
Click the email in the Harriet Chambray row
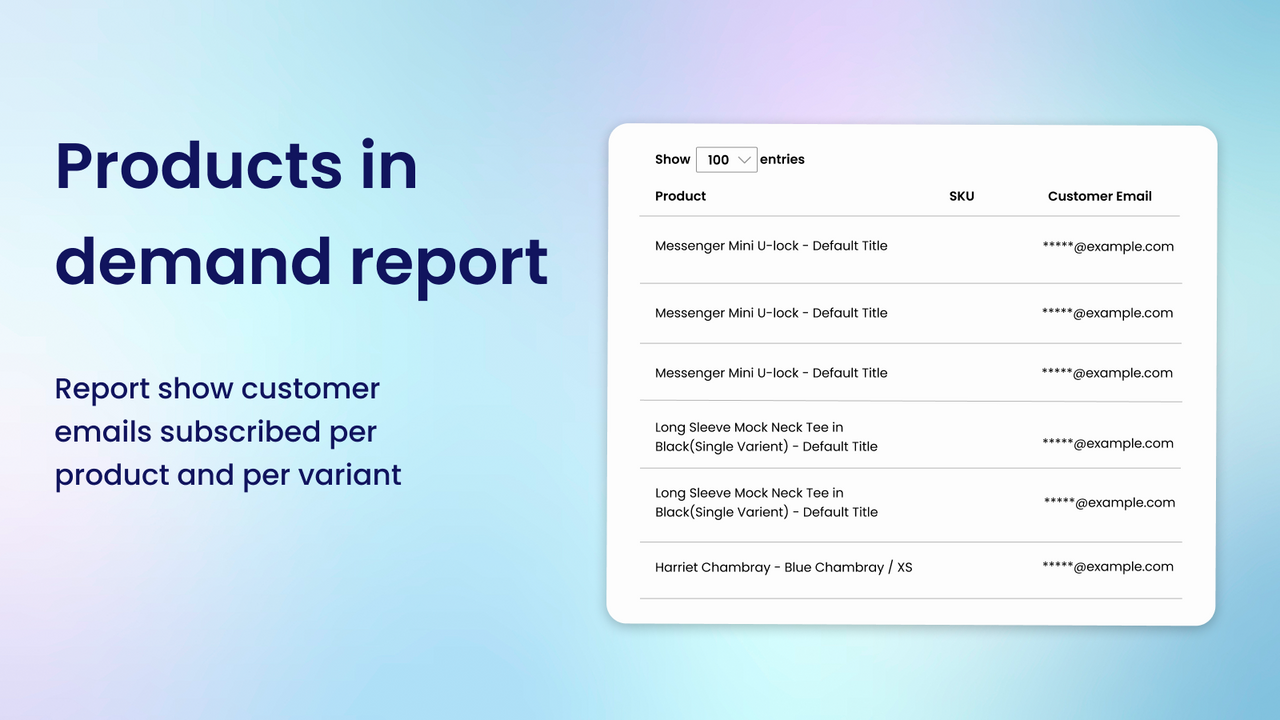click(1108, 566)
